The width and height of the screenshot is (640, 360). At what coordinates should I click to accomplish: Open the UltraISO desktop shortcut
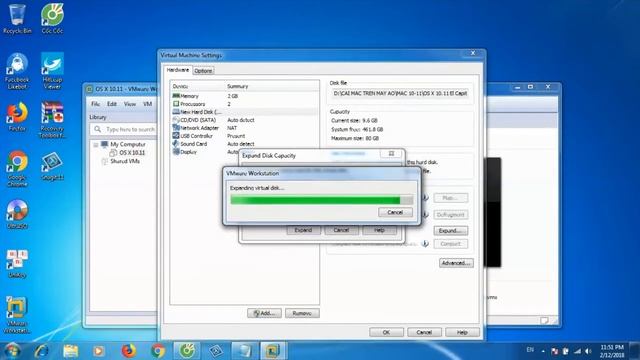(x=17, y=215)
